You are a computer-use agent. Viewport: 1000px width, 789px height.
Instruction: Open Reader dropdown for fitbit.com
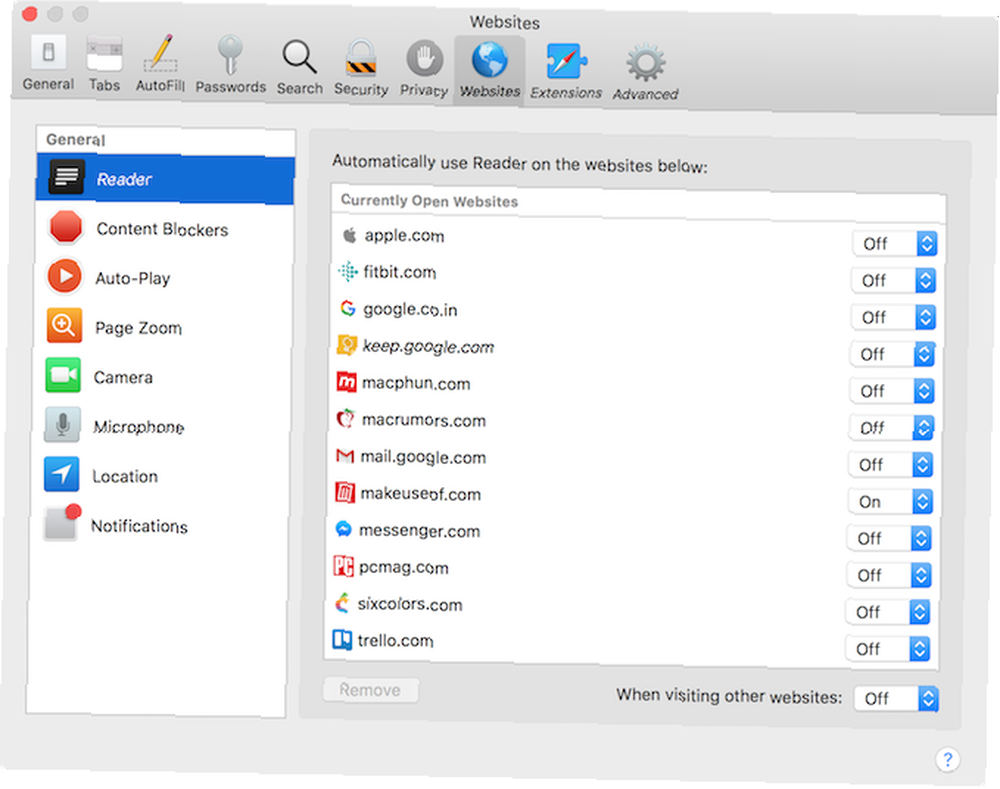[x=893, y=280]
